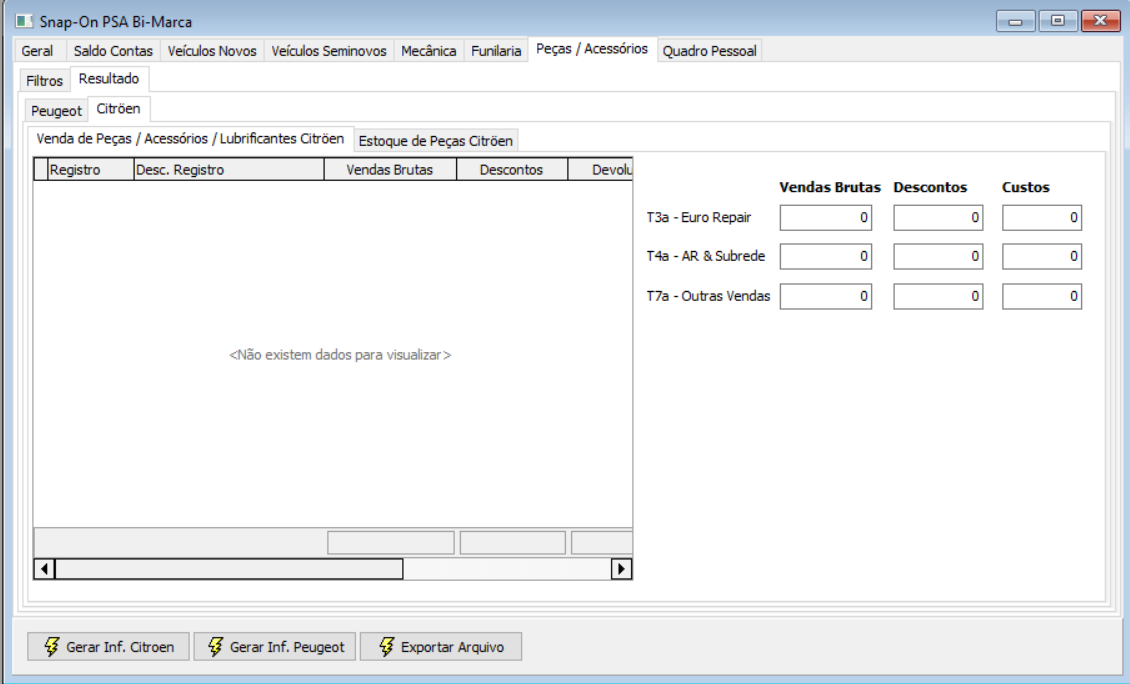Click the T3a - Euro Repair label
This screenshot has height=684, width=1130.
pos(699,217)
